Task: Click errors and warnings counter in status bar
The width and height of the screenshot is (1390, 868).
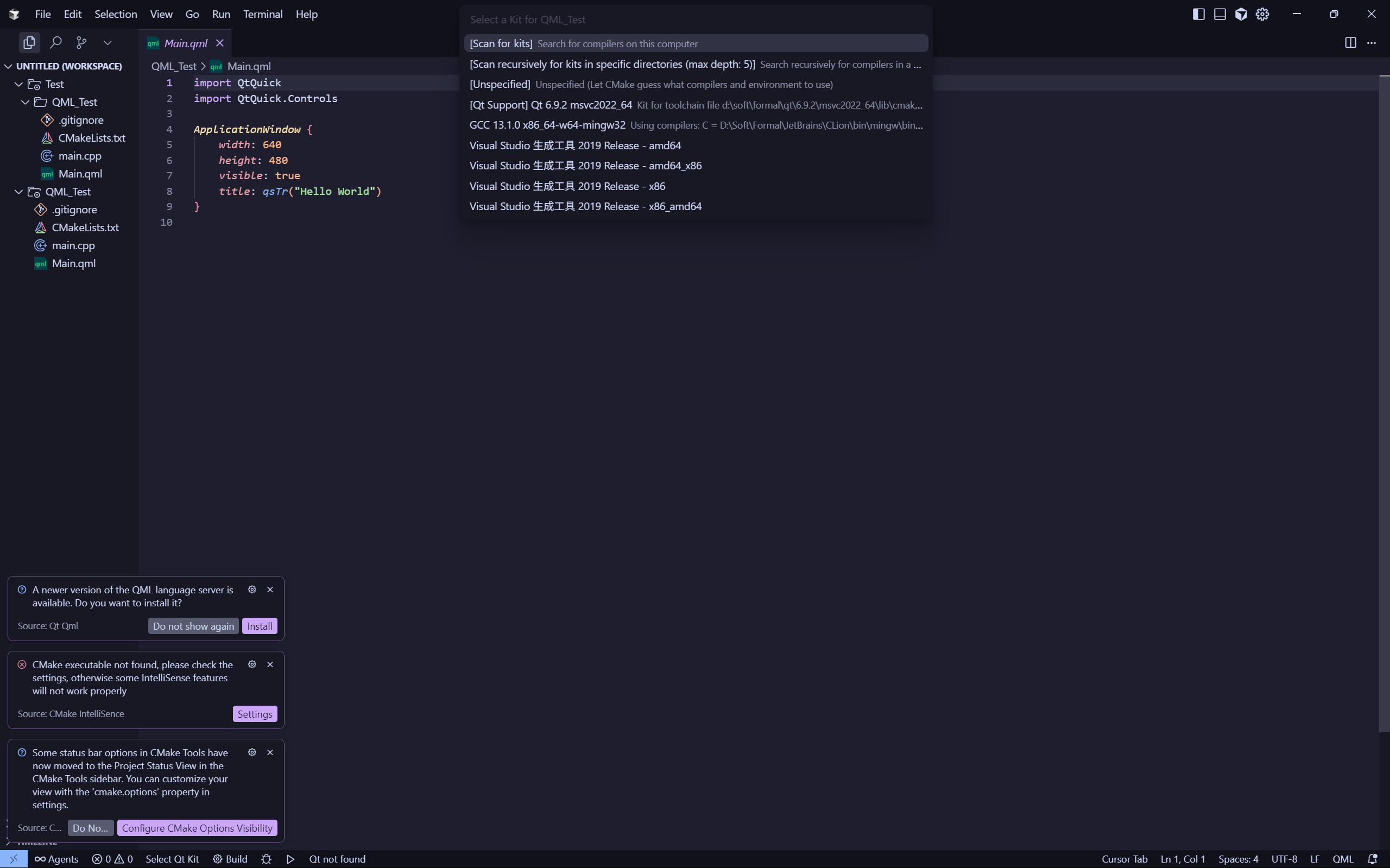Action: click(x=112, y=859)
